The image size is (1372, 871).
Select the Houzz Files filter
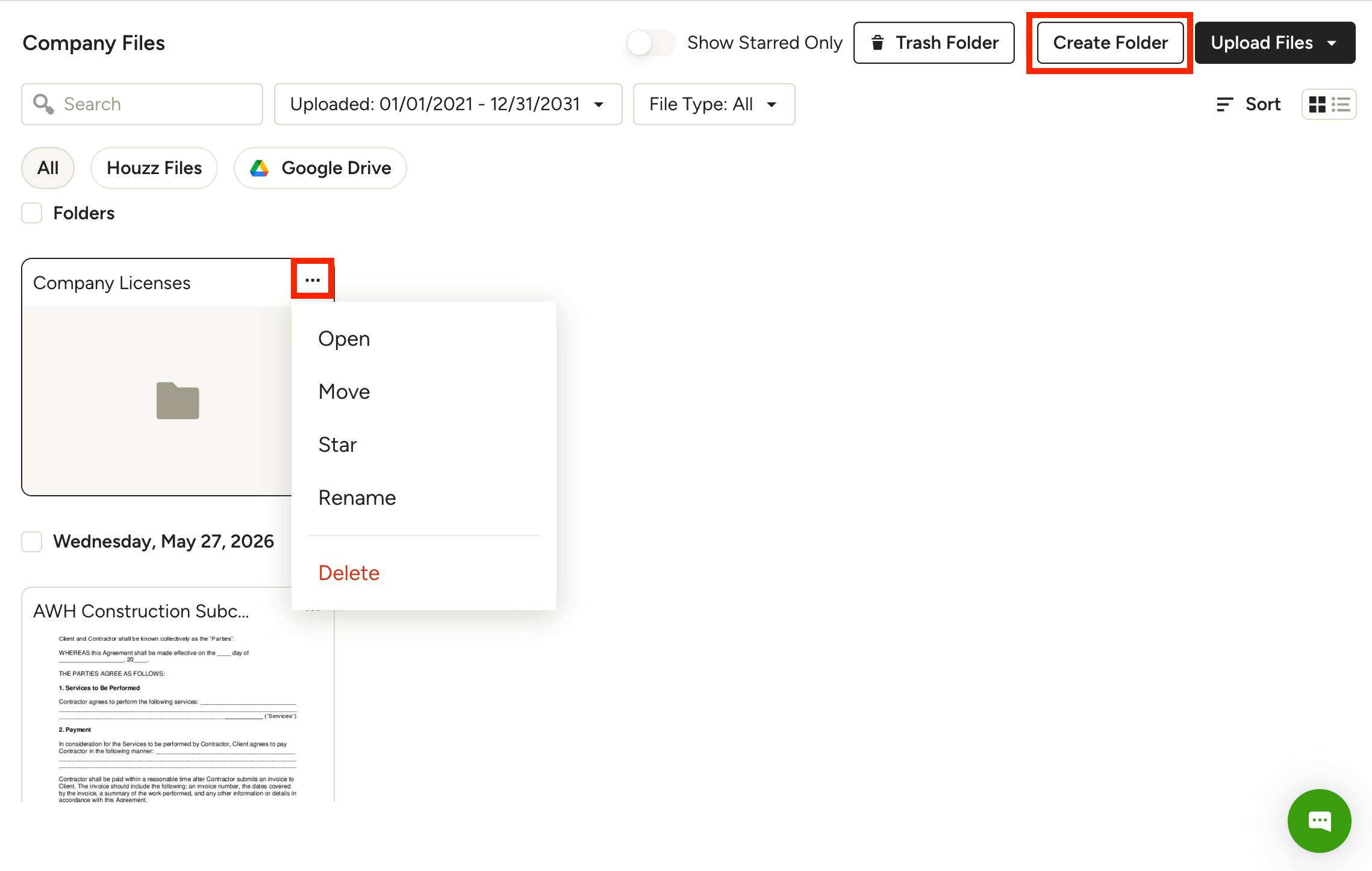pos(154,168)
